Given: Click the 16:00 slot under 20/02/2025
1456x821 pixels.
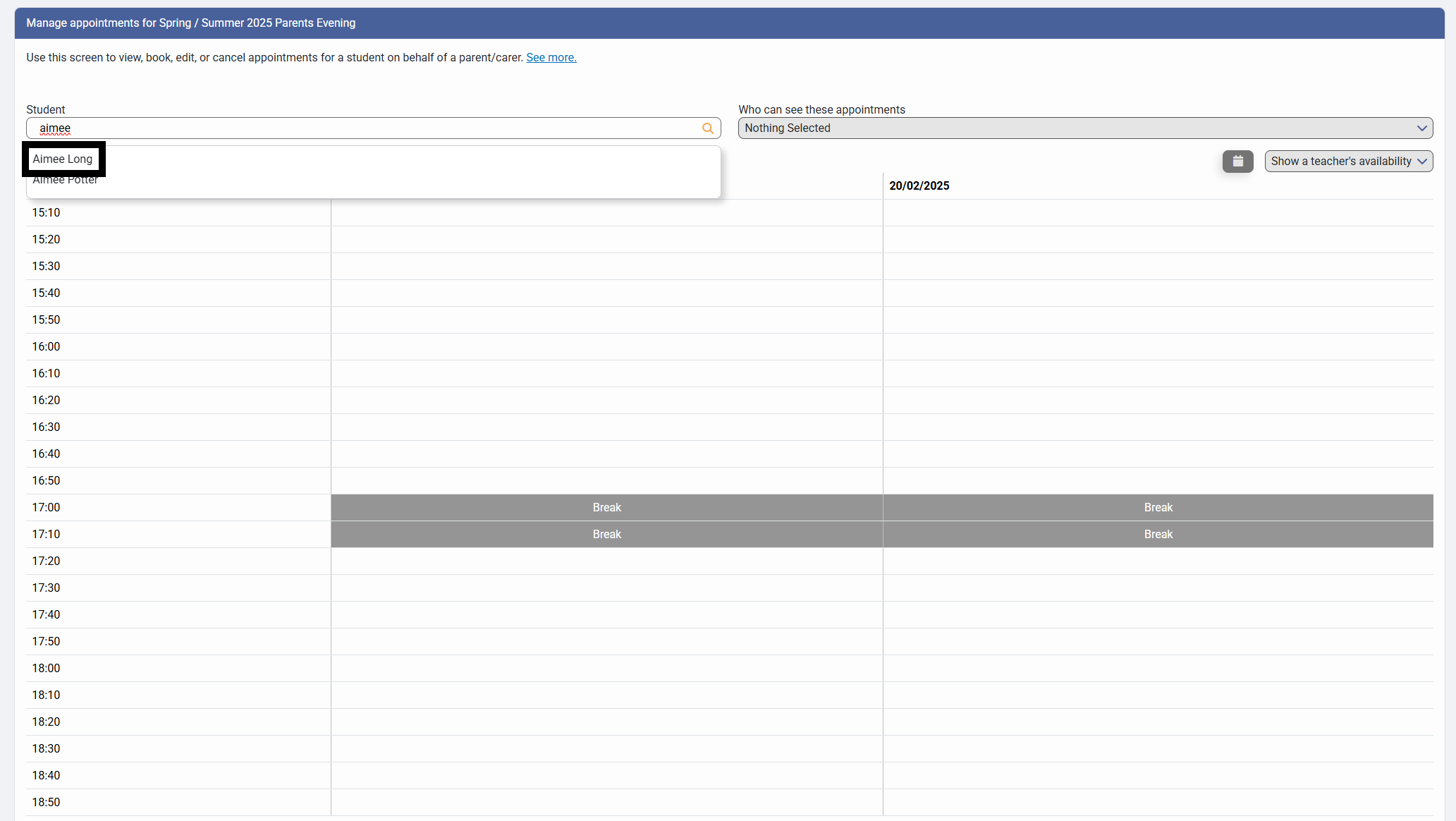Looking at the screenshot, I should point(1158,347).
